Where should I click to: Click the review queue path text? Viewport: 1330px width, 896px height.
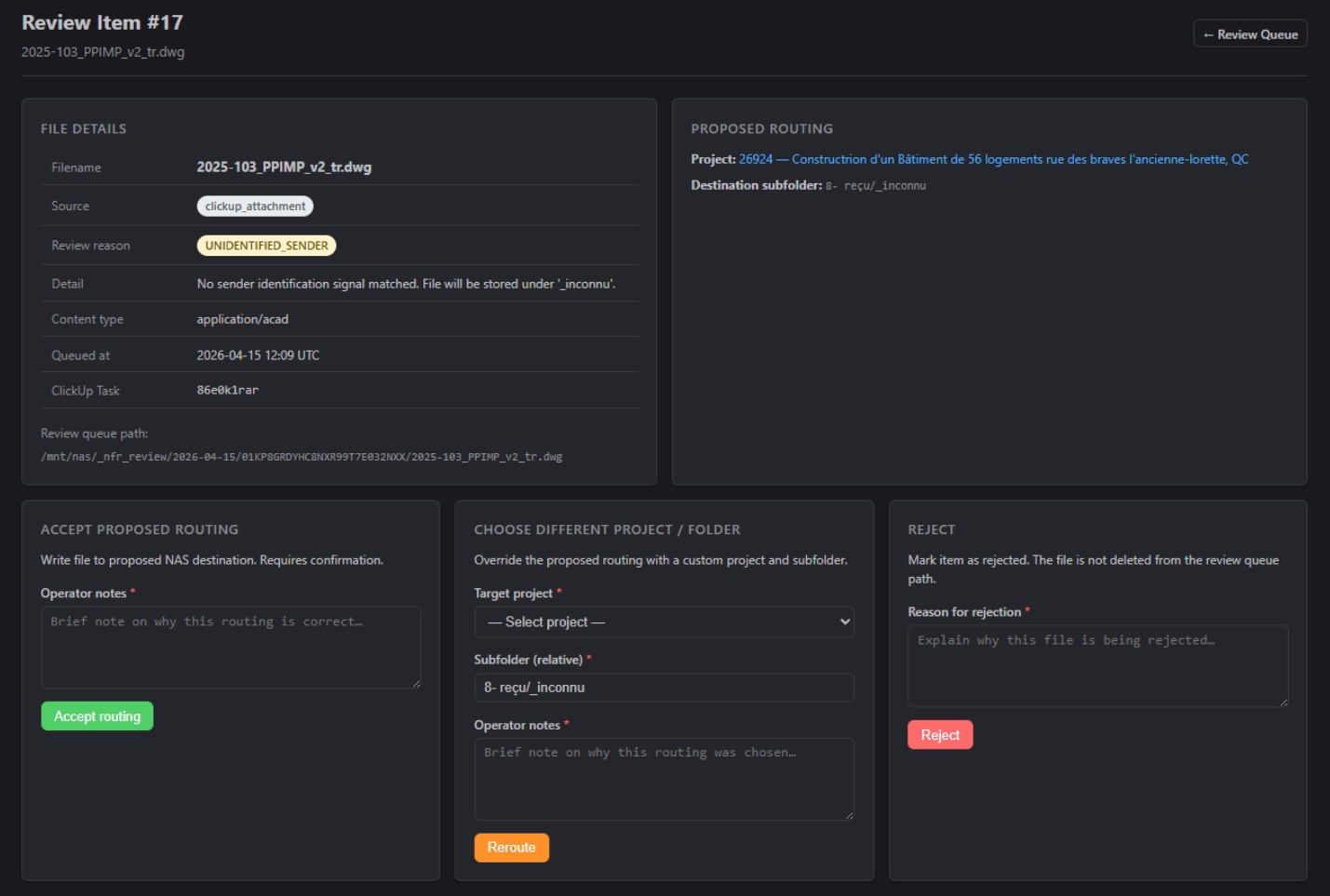301,457
